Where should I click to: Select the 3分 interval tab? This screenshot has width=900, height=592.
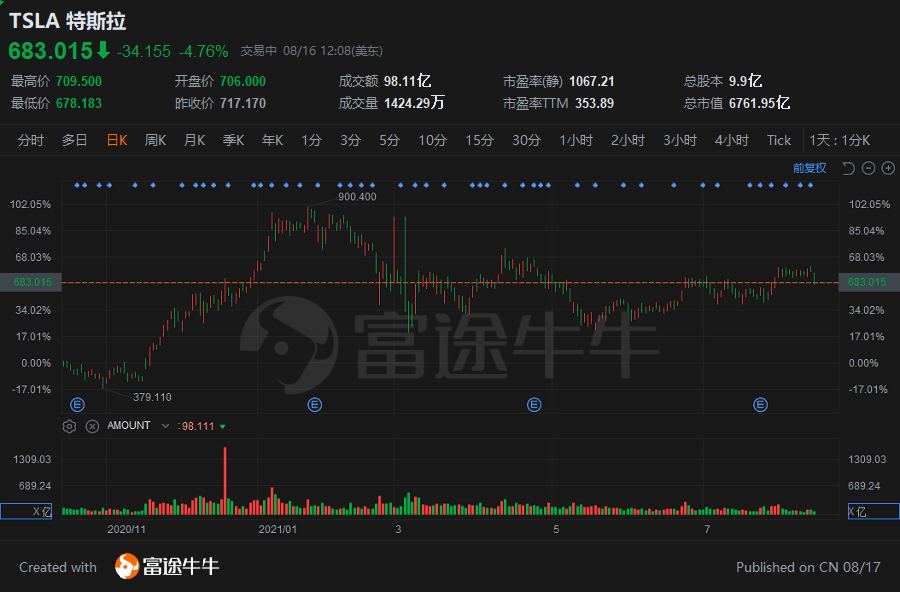point(350,140)
